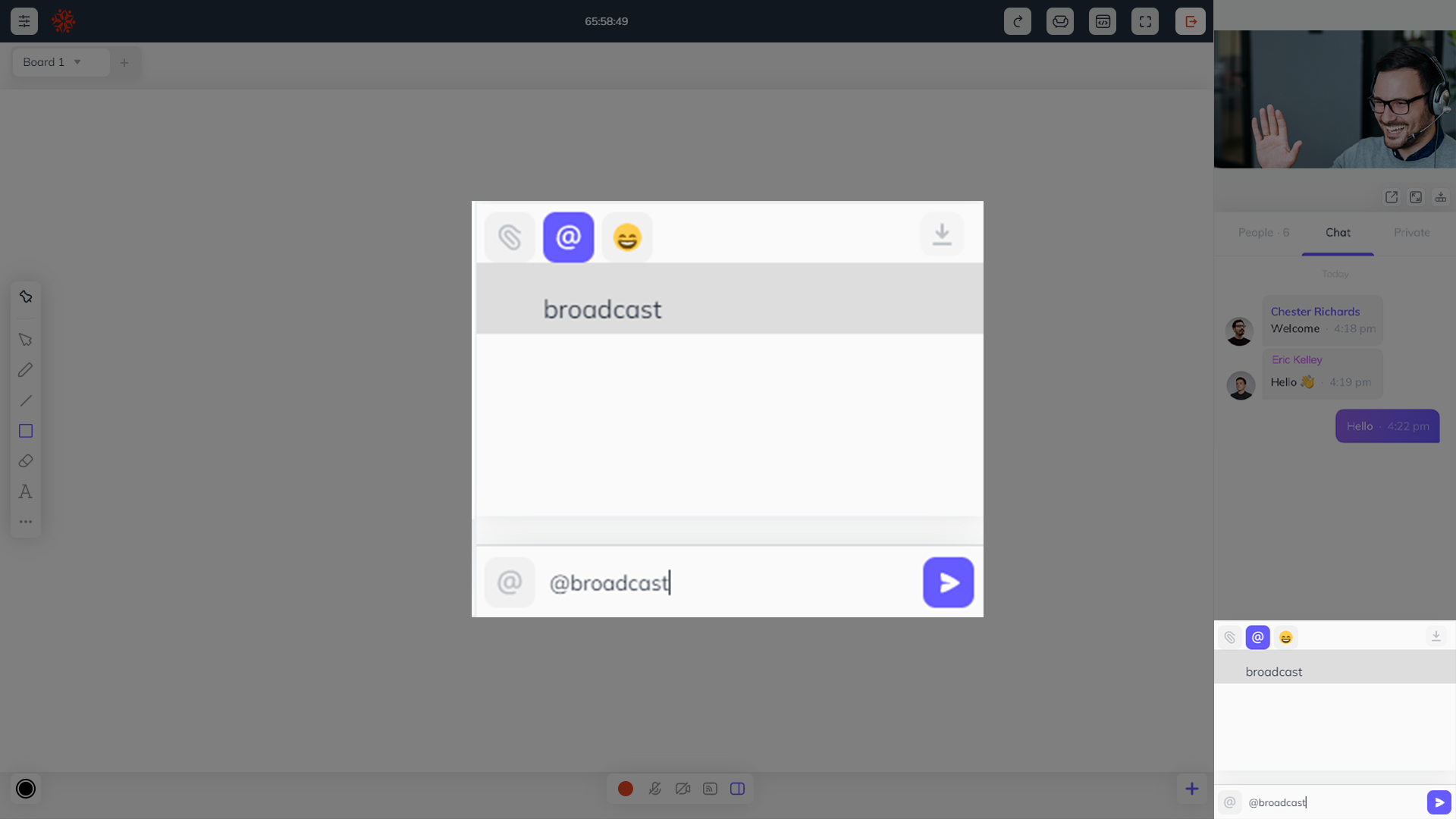The image size is (1456, 819).
Task: Toggle the screen share icon bottom toolbar
Action: 709,788
